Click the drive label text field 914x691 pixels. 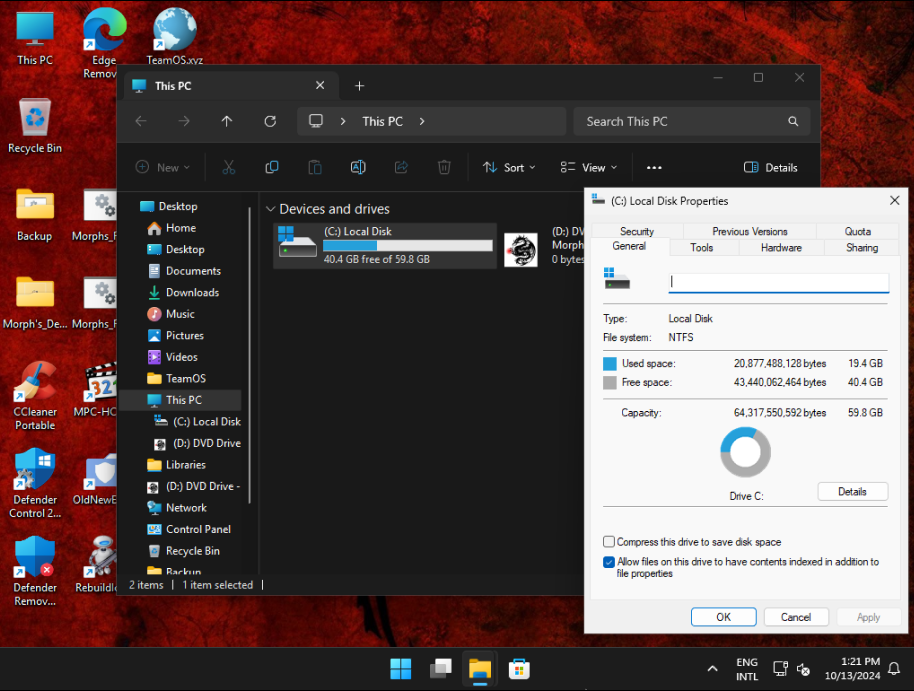click(x=778, y=282)
